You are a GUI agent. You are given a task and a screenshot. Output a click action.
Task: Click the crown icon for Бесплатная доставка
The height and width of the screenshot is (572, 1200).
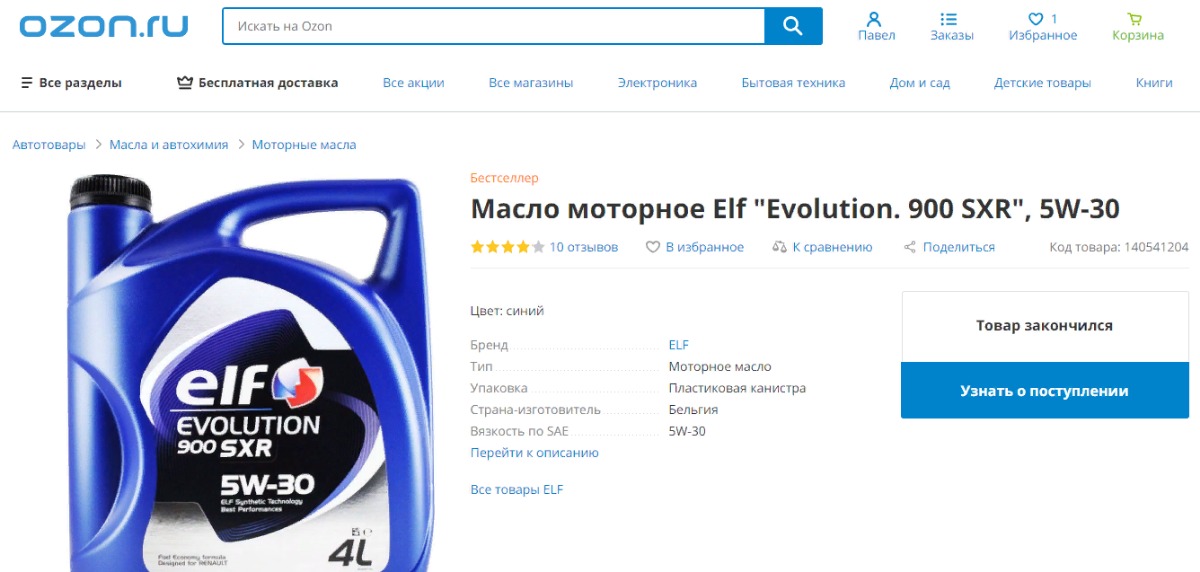pyautogui.click(x=184, y=83)
